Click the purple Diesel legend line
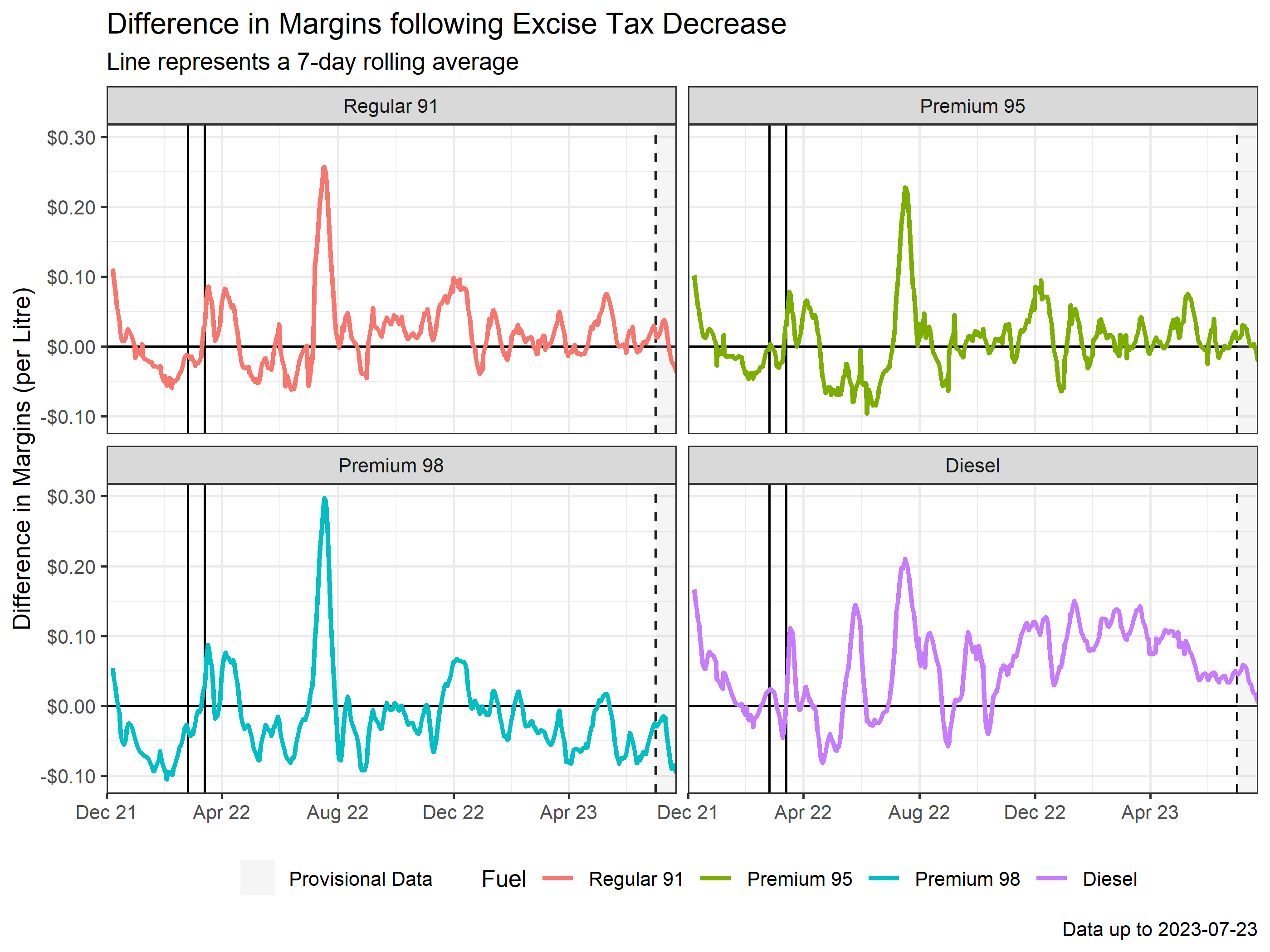 point(1052,878)
